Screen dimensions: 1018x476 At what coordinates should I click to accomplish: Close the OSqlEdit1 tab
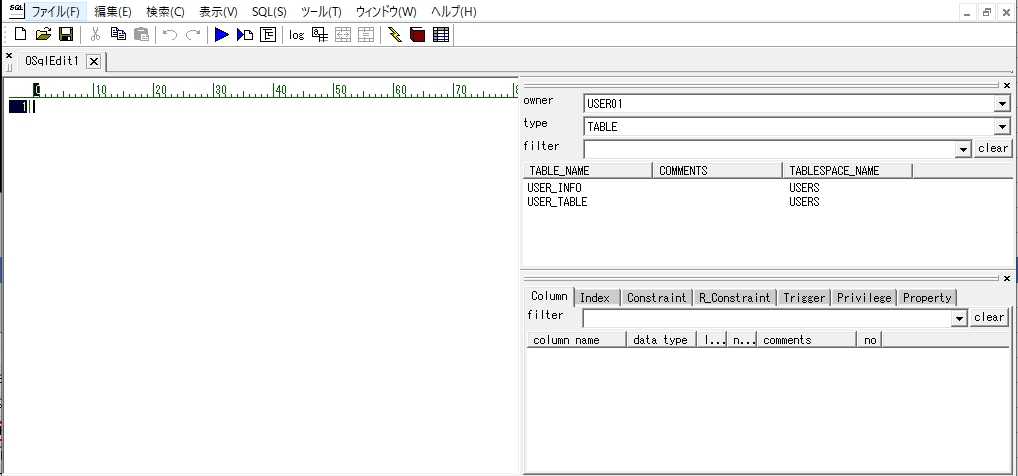coord(93,61)
